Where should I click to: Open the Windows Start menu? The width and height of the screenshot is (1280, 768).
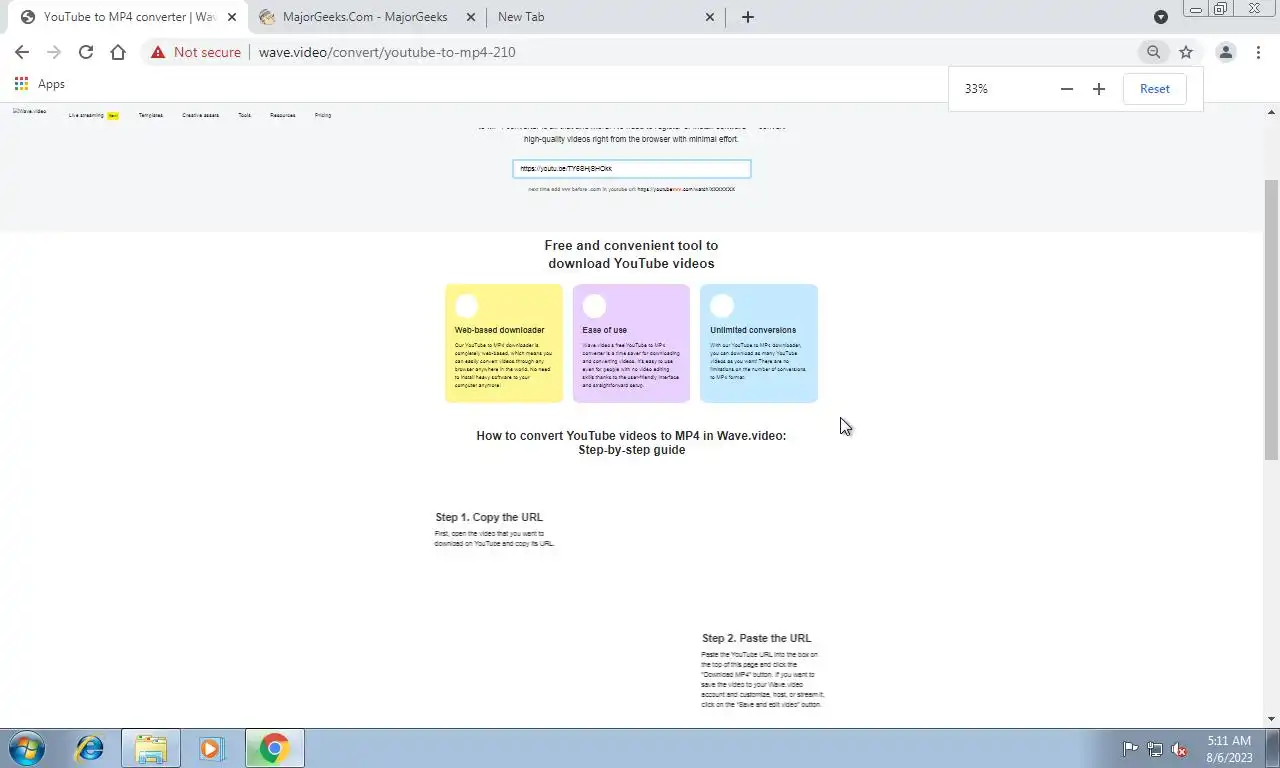tap(27, 748)
